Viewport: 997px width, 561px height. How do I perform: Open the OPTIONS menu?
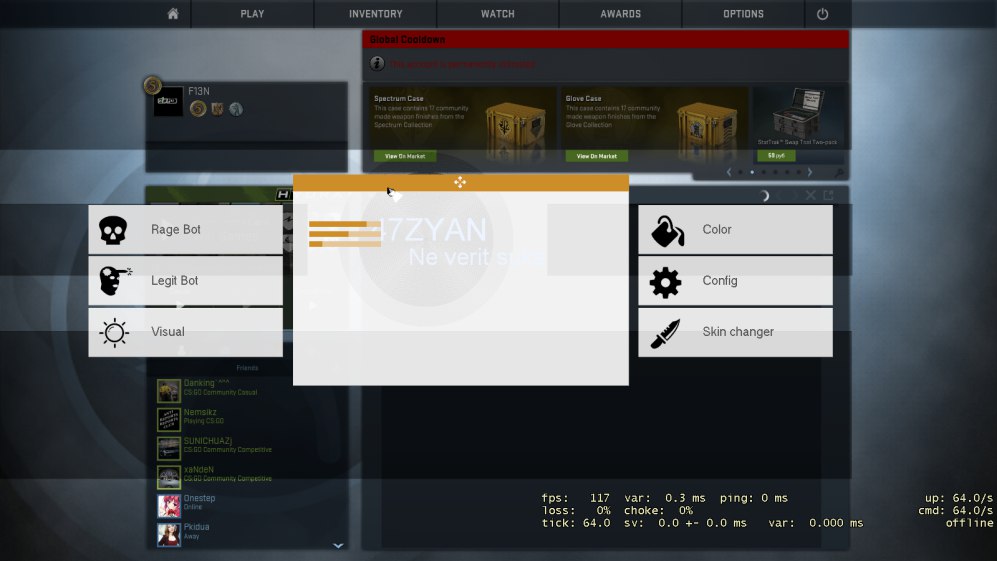pos(743,13)
